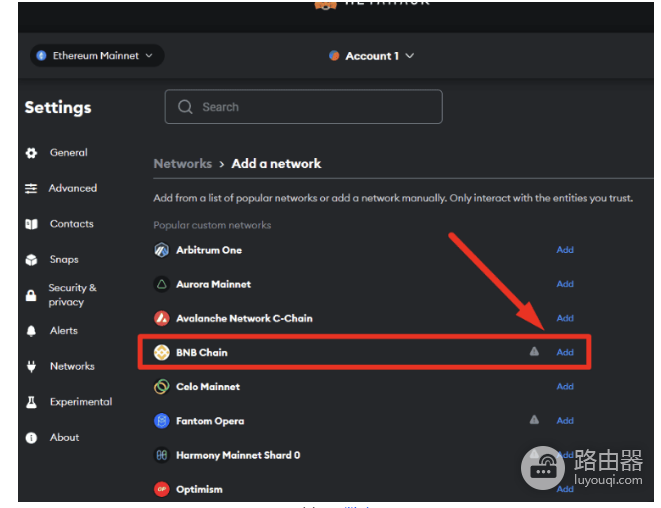The image size is (661, 508).
Task: Click the Settings page title
Action: click(x=58, y=108)
